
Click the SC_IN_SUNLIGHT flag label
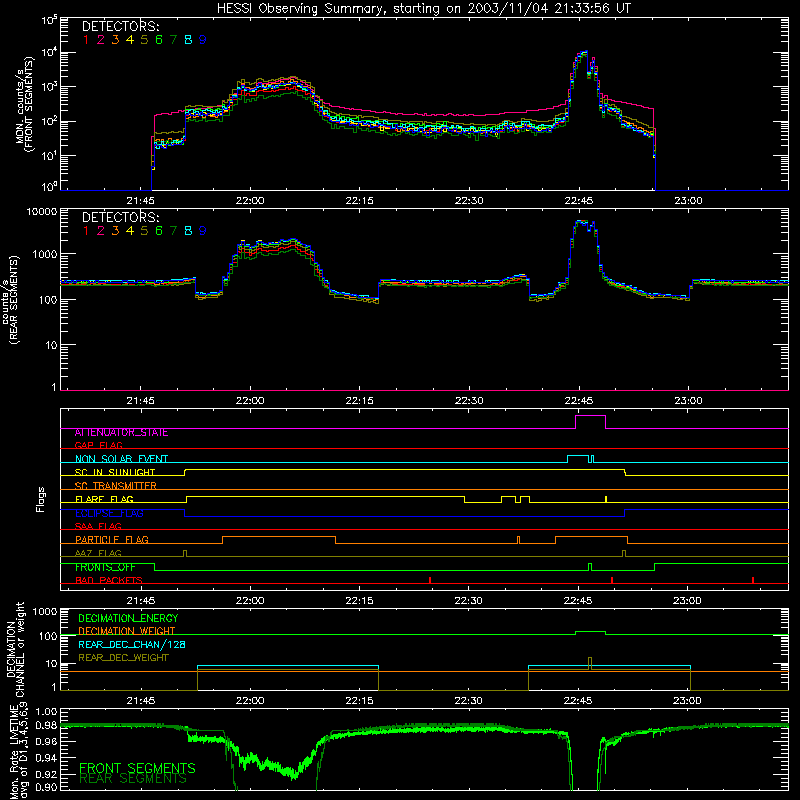115,472
